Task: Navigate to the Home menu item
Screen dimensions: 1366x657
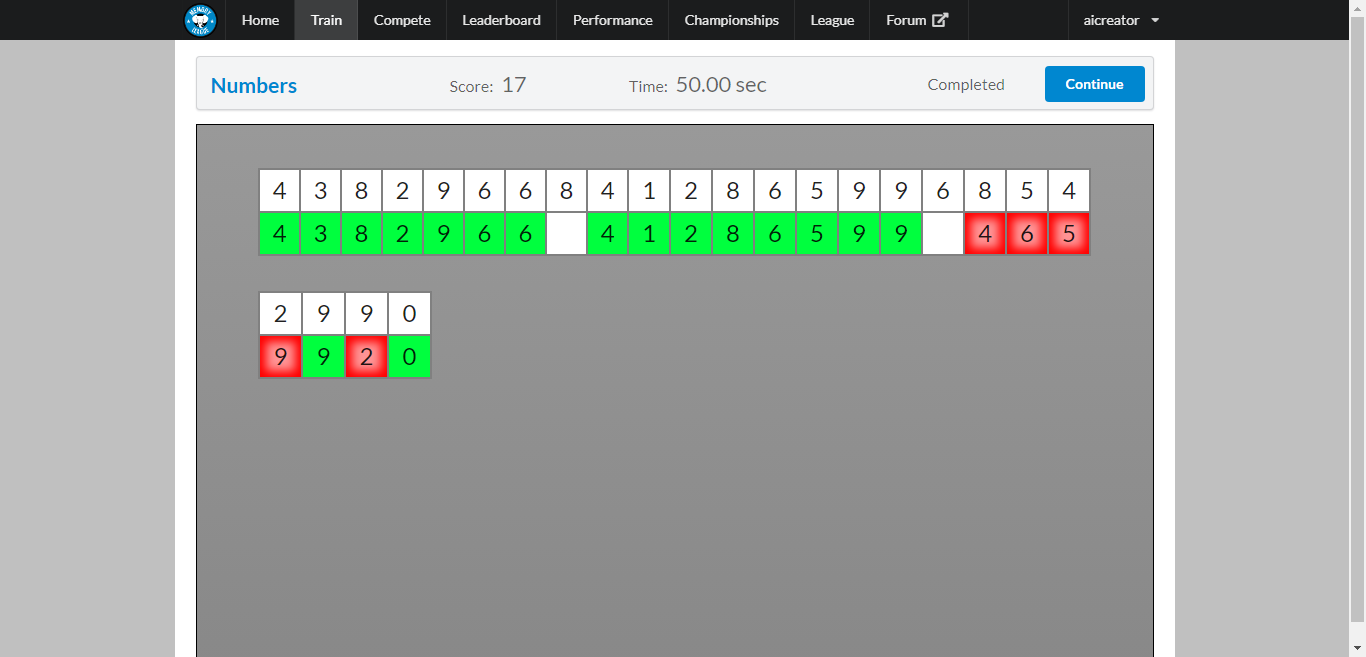Action: tap(260, 20)
